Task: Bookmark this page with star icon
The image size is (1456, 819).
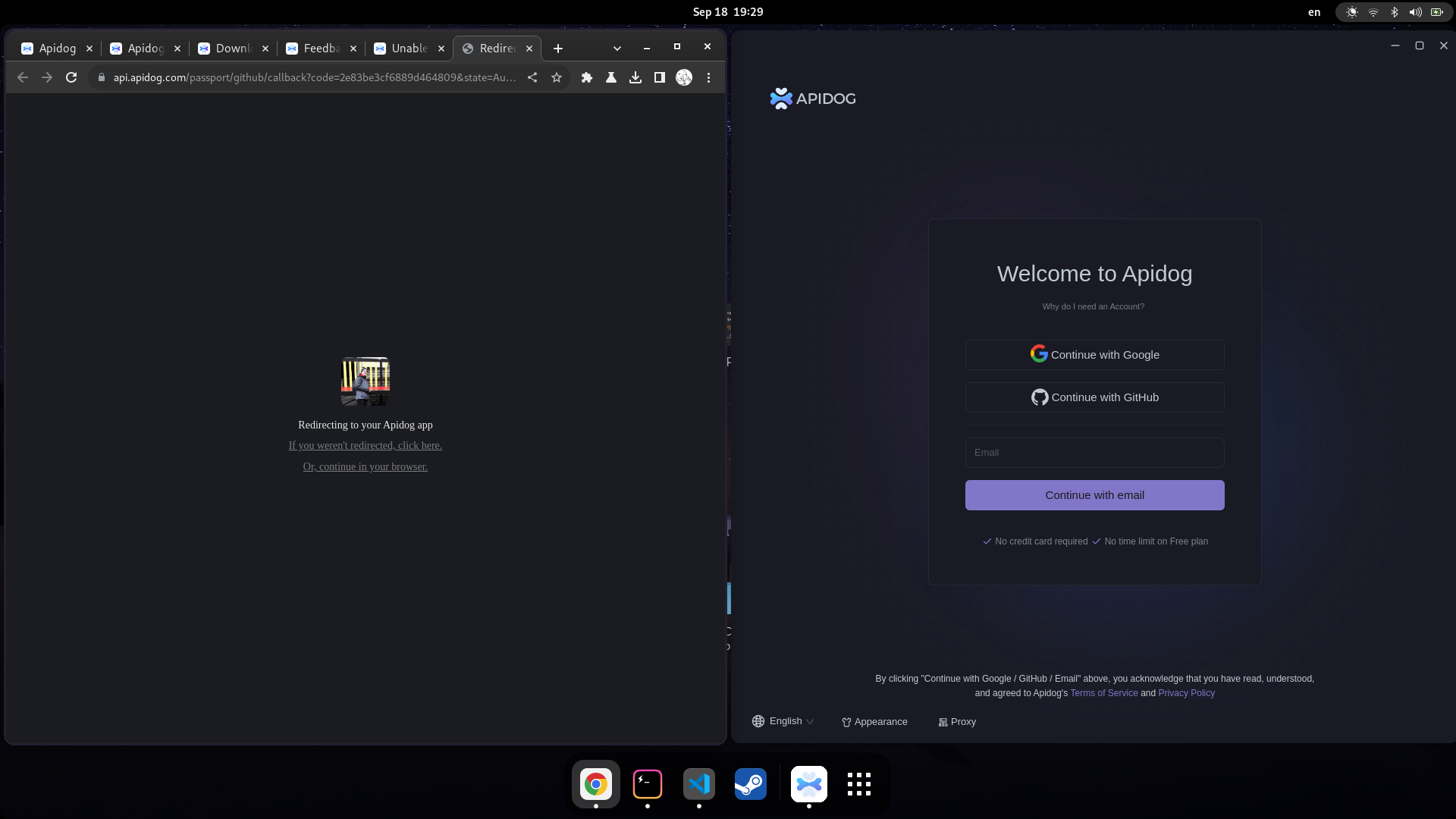Action: (557, 77)
